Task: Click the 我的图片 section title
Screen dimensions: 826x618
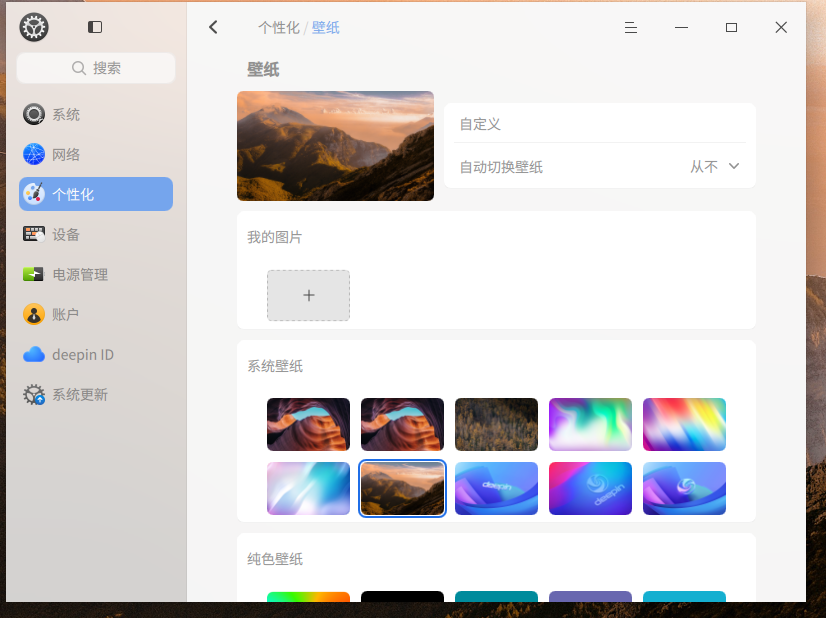Action: point(274,238)
